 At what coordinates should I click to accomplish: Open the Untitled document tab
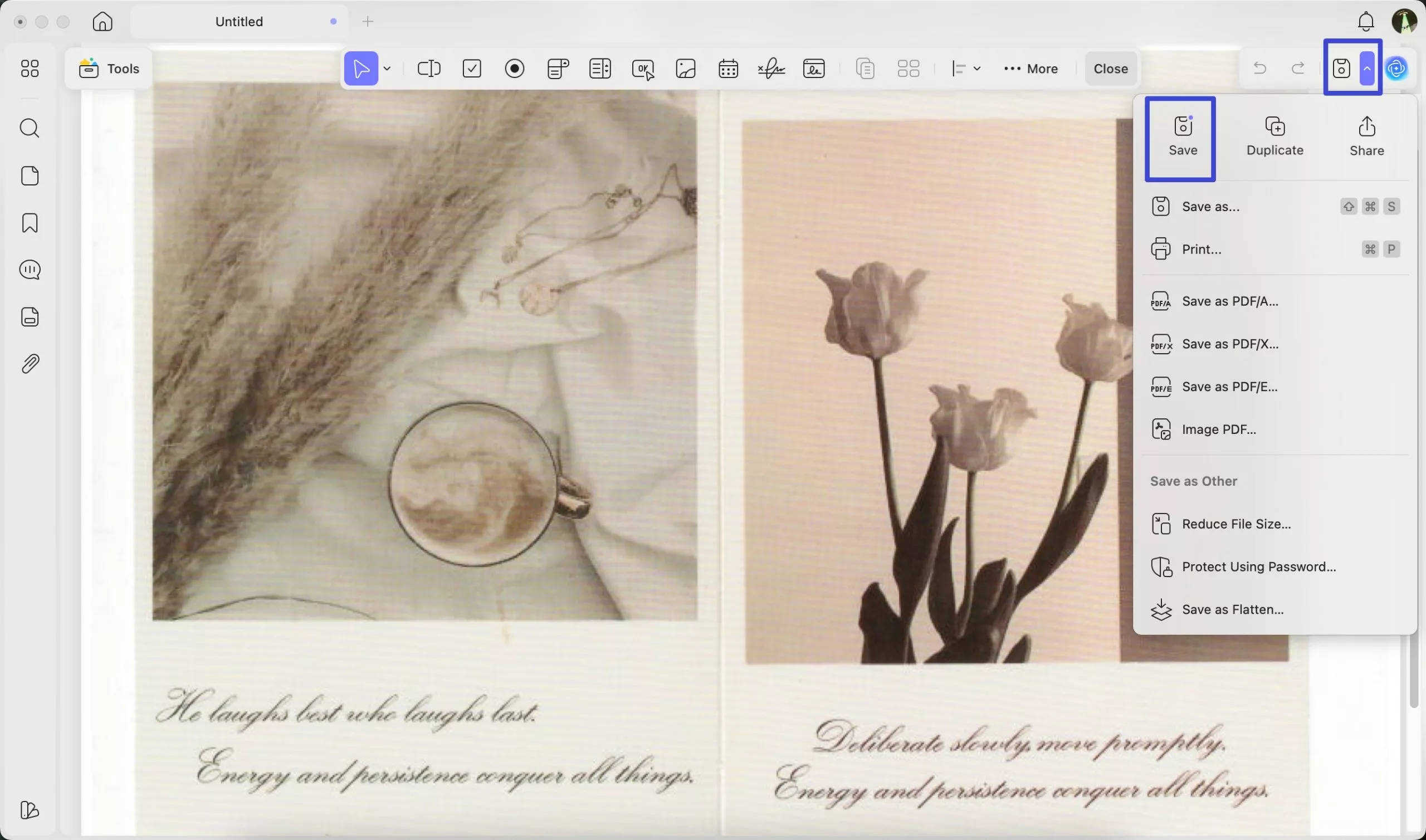click(239, 22)
